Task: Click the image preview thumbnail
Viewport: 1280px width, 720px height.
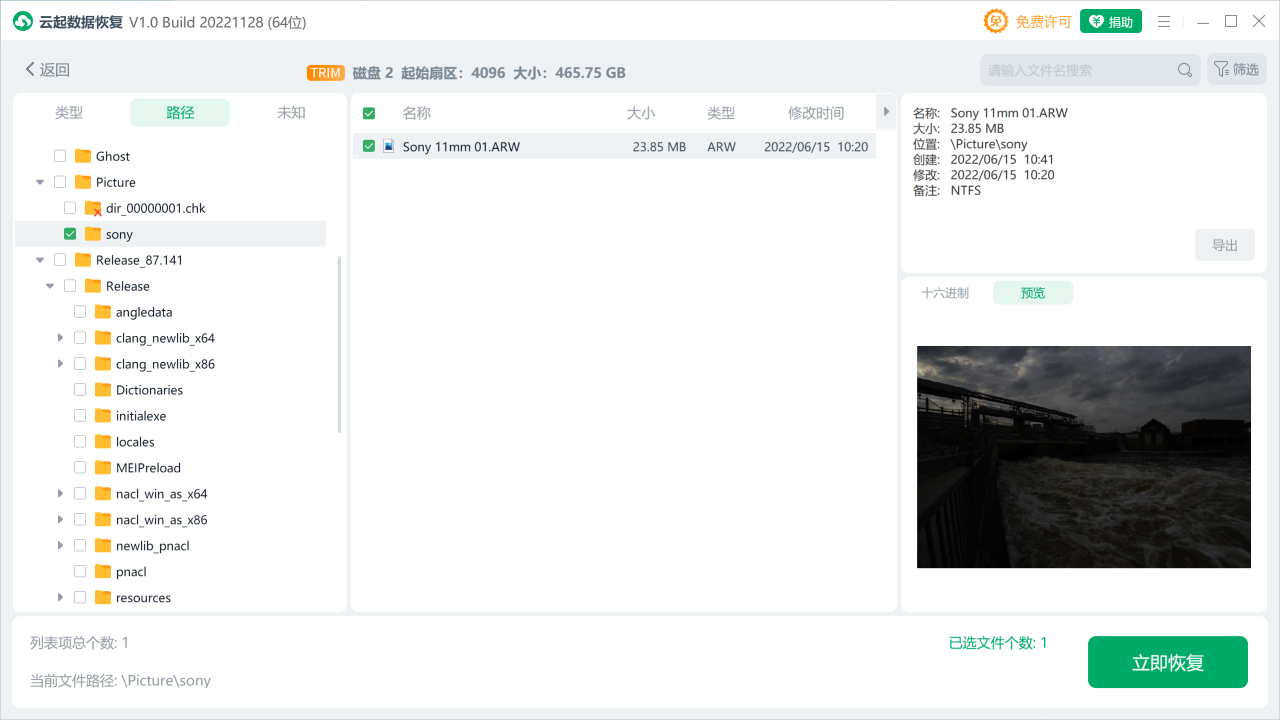Action: 1083,457
